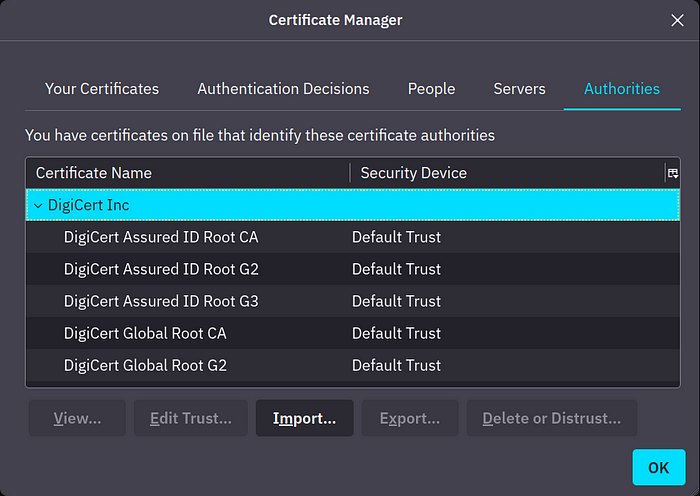Sort by Security Device column header
Viewport: 700px width, 496px height.
tap(508, 173)
